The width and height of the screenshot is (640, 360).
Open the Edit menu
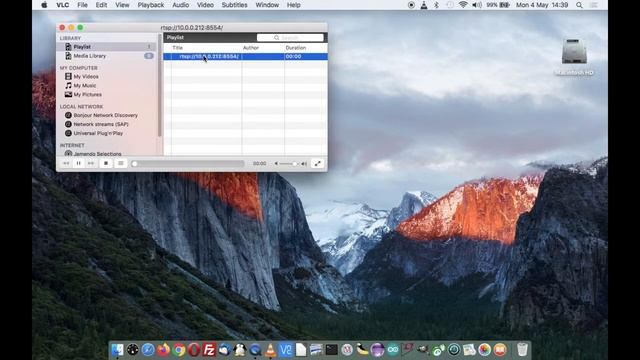pos(101,5)
